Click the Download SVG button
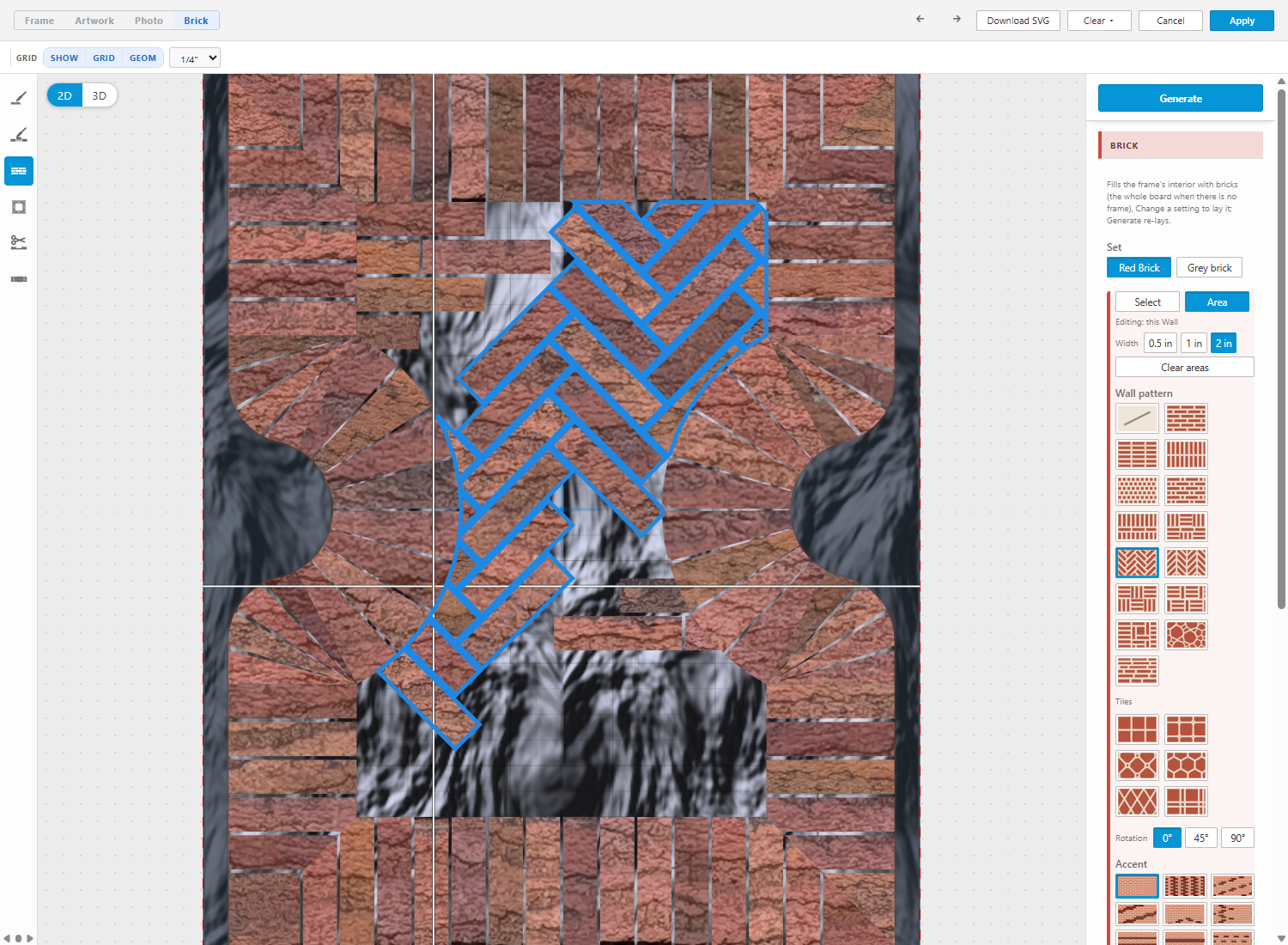Image resolution: width=1288 pixels, height=945 pixels. pos(1018,21)
